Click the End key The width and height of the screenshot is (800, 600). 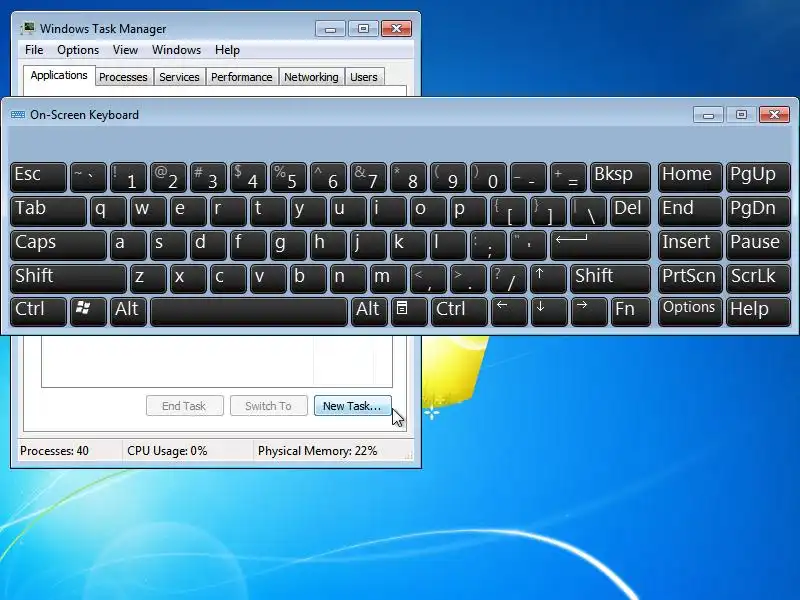click(690, 211)
